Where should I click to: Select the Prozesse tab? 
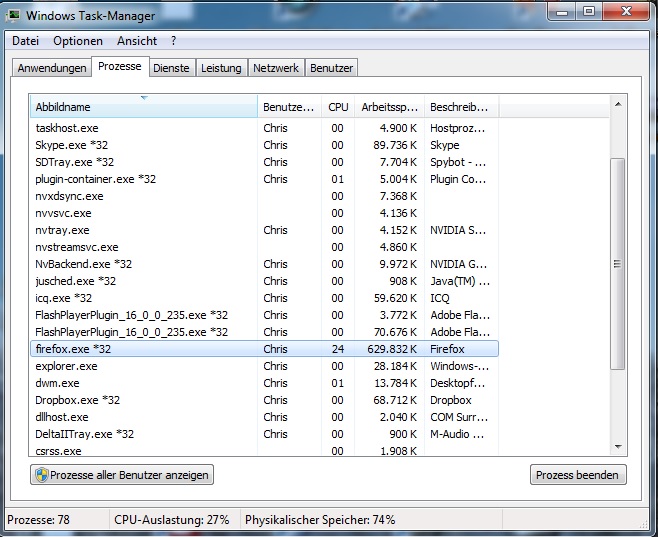point(120,66)
